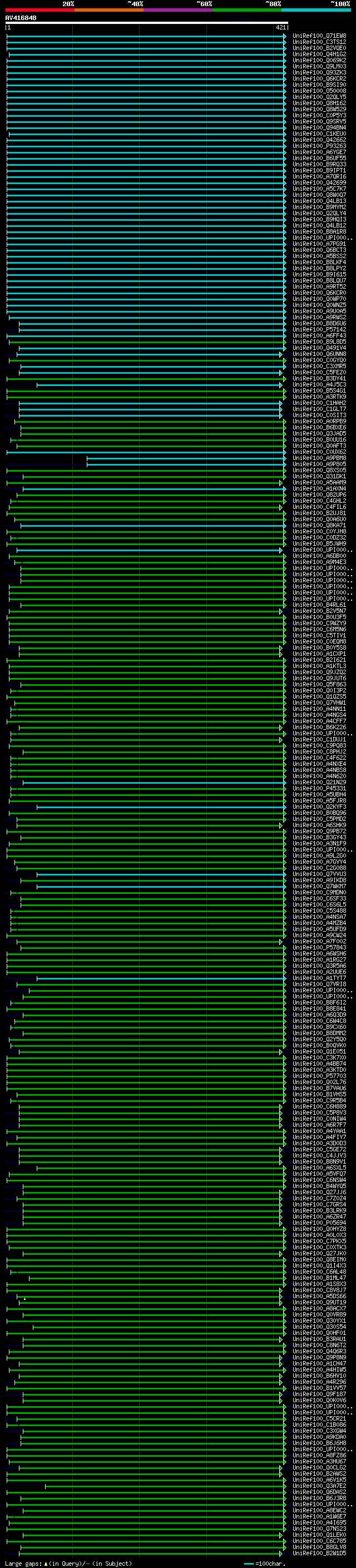Image resolution: width=356 pixels, height=1568 pixels.
Task: Select hit label UniRef100_Q6KCR2
Action: pos(319,78)
